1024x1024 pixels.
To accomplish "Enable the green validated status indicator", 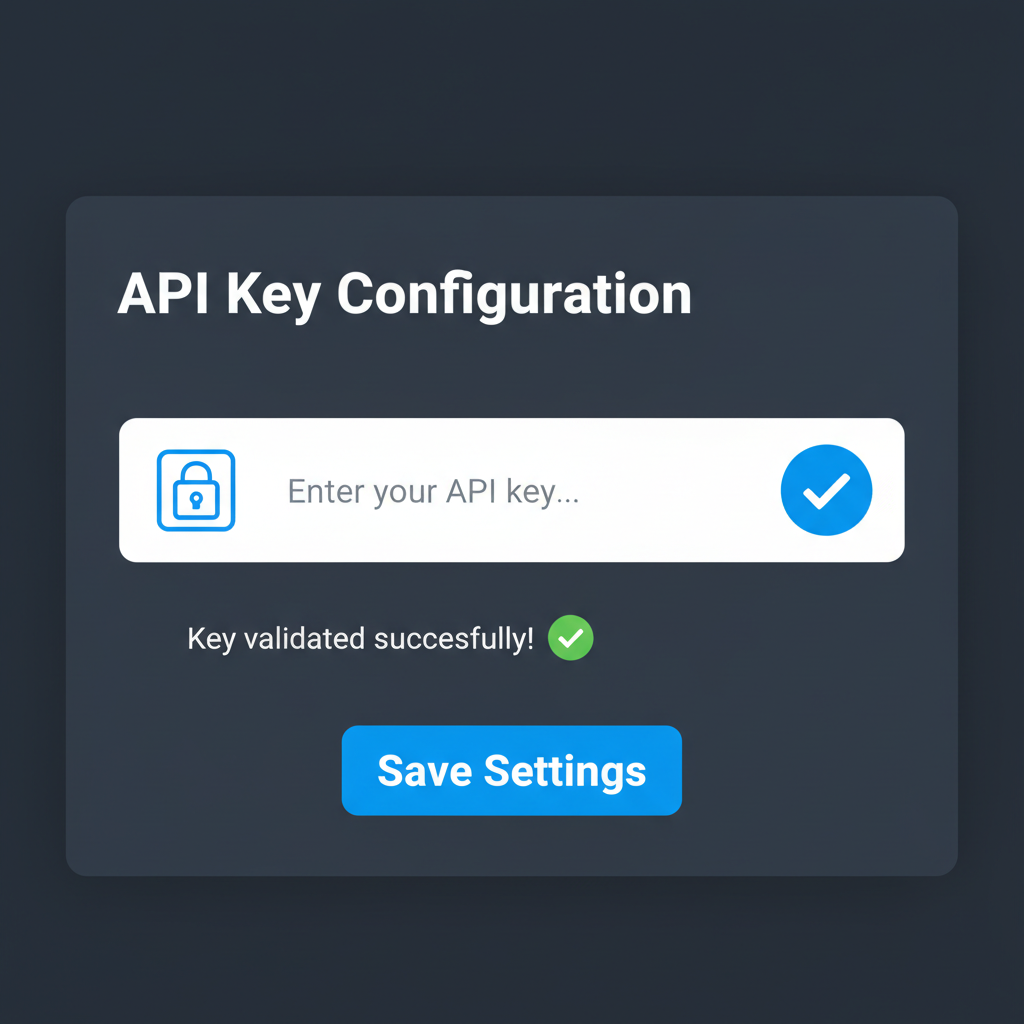I will click(x=570, y=638).
